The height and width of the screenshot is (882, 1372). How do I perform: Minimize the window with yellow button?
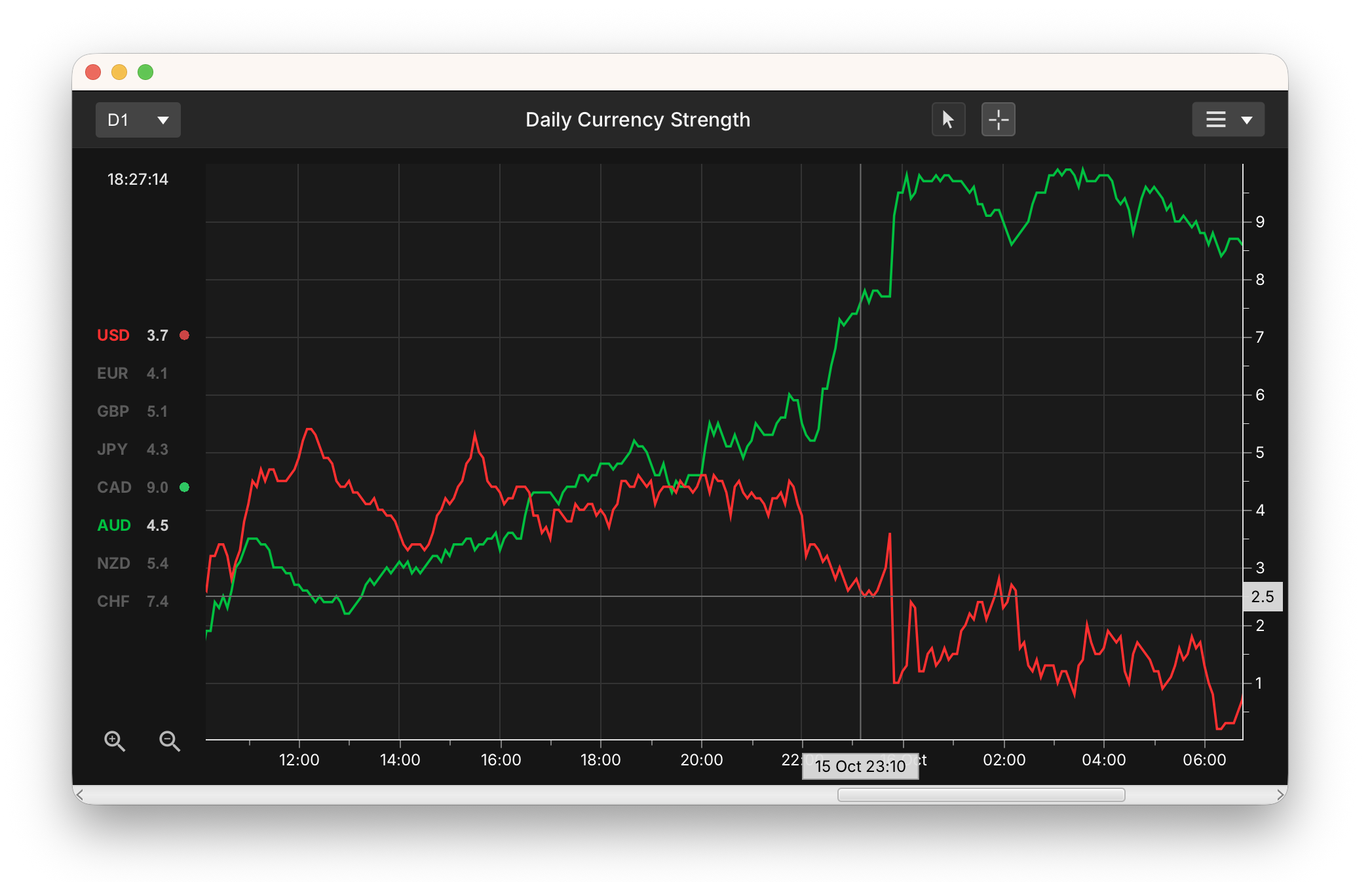pos(119,72)
